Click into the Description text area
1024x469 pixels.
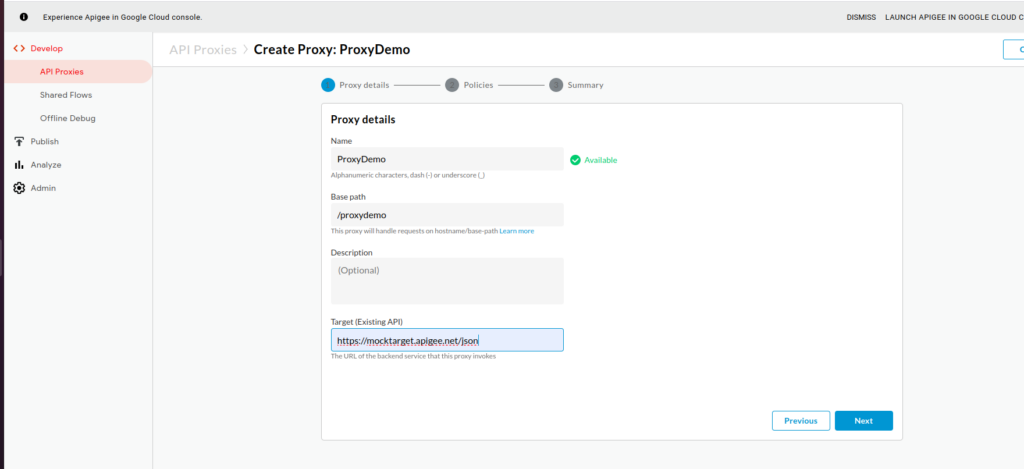point(447,281)
